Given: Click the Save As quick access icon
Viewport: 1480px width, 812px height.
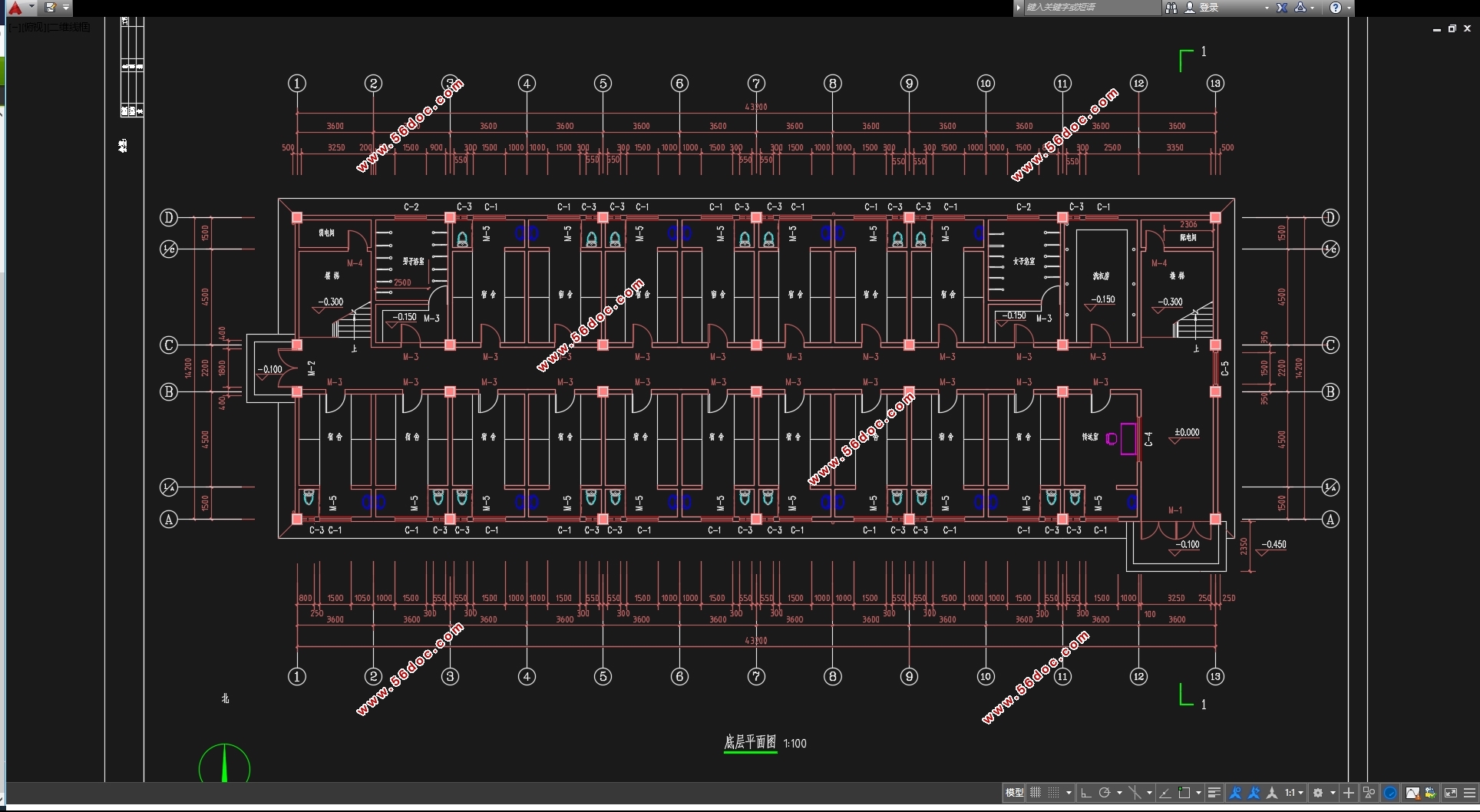Looking at the screenshot, I should click(51, 8).
